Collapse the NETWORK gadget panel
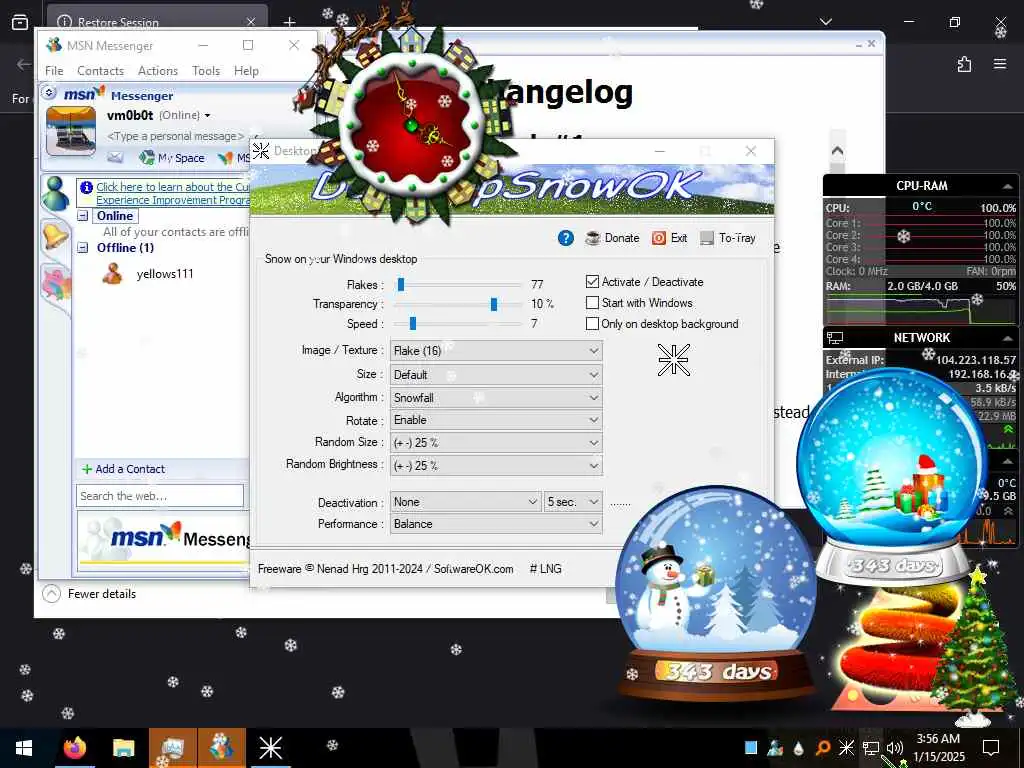Image resolution: width=1024 pixels, height=768 pixels. (x=1007, y=338)
